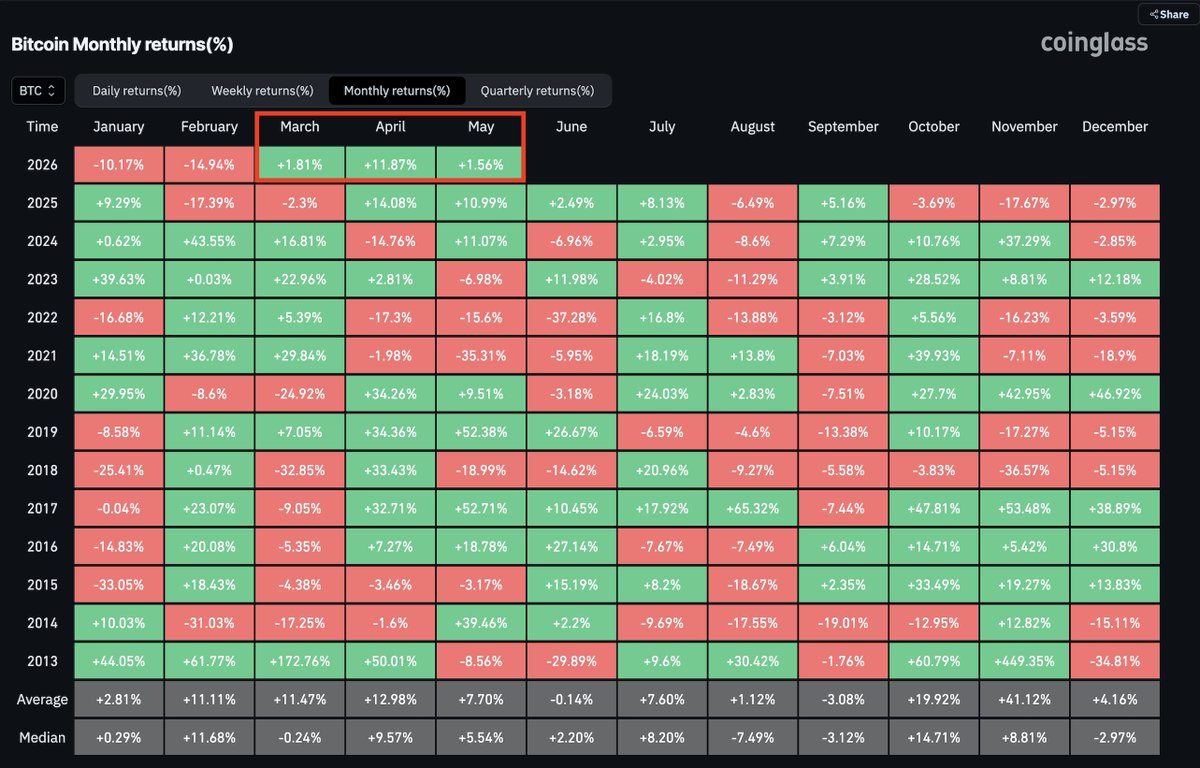The height and width of the screenshot is (768, 1200).
Task: Click the January column header
Action: point(118,127)
